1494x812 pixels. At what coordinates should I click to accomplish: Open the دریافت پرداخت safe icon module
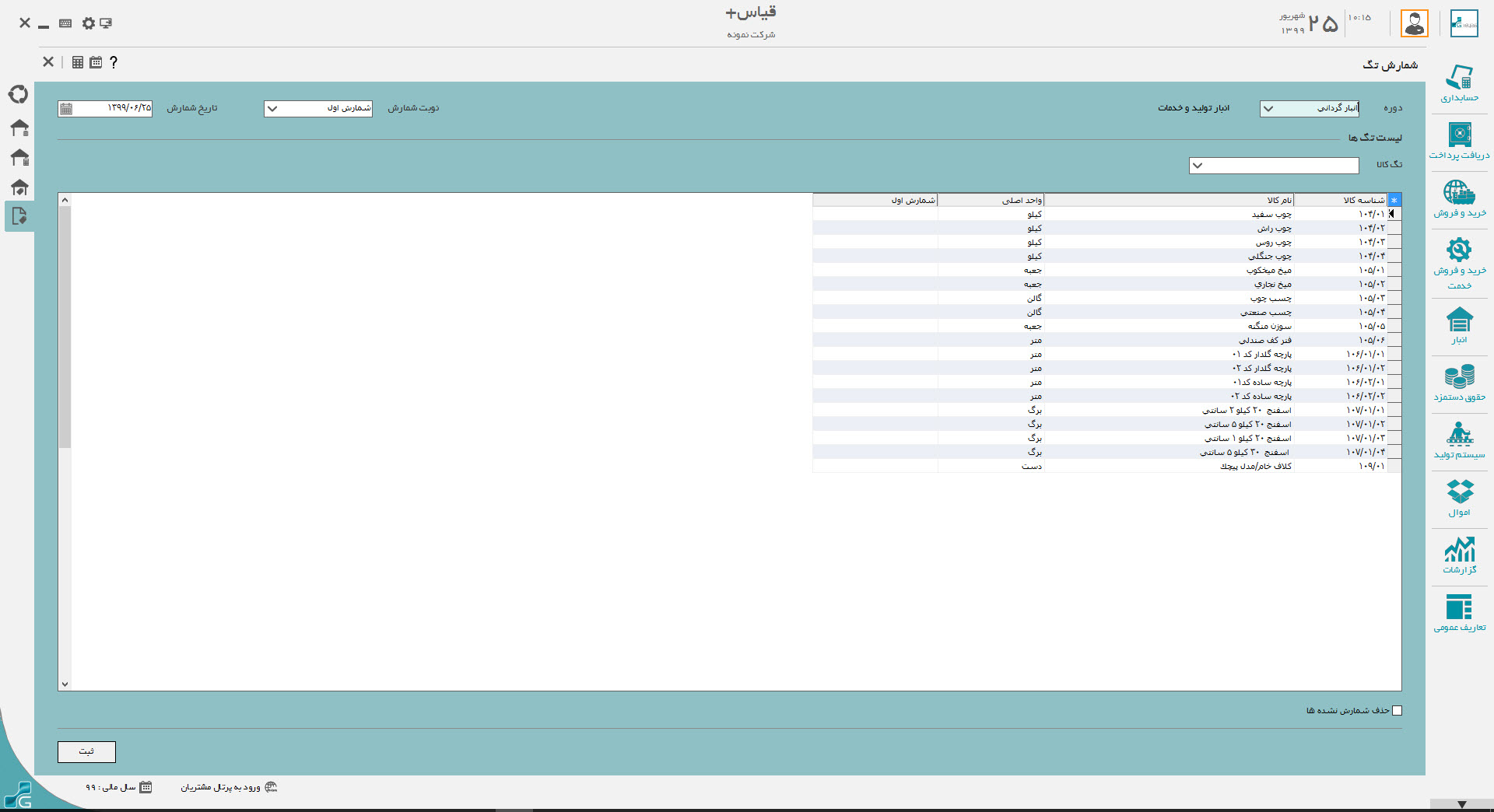(1459, 141)
